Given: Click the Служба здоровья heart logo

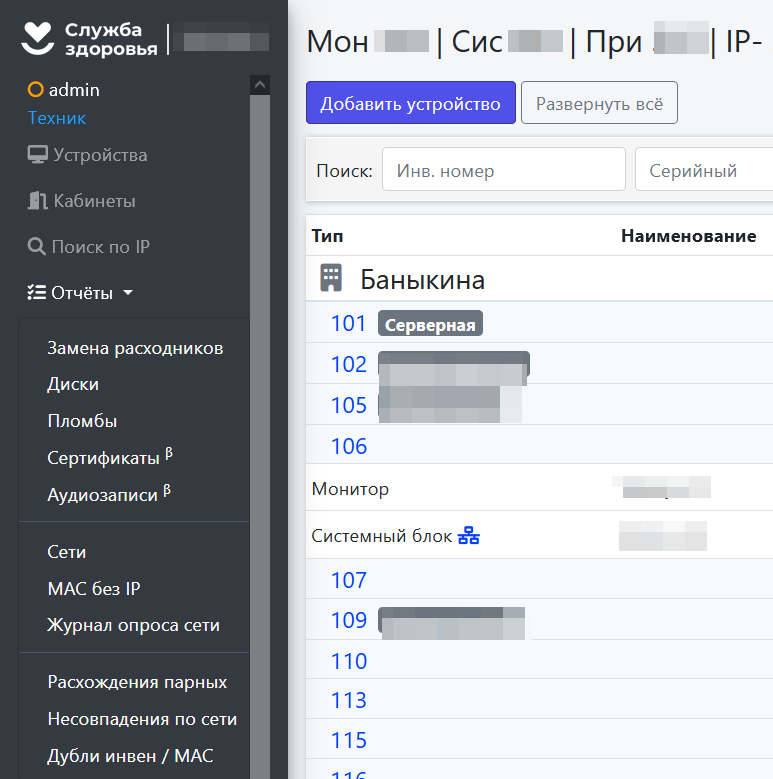Looking at the screenshot, I should point(37,38).
